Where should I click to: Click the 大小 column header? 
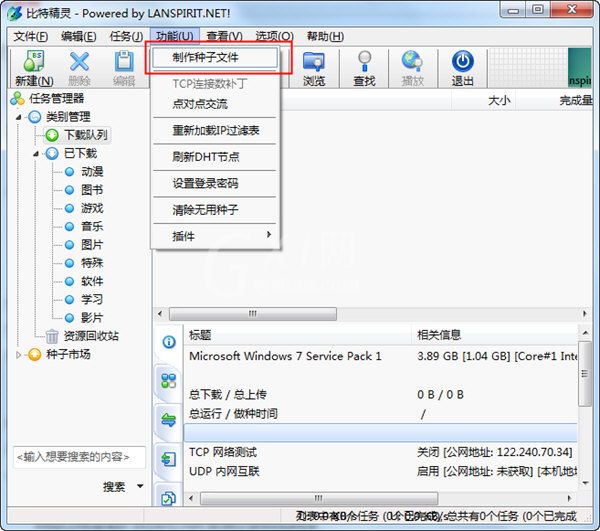(484, 101)
